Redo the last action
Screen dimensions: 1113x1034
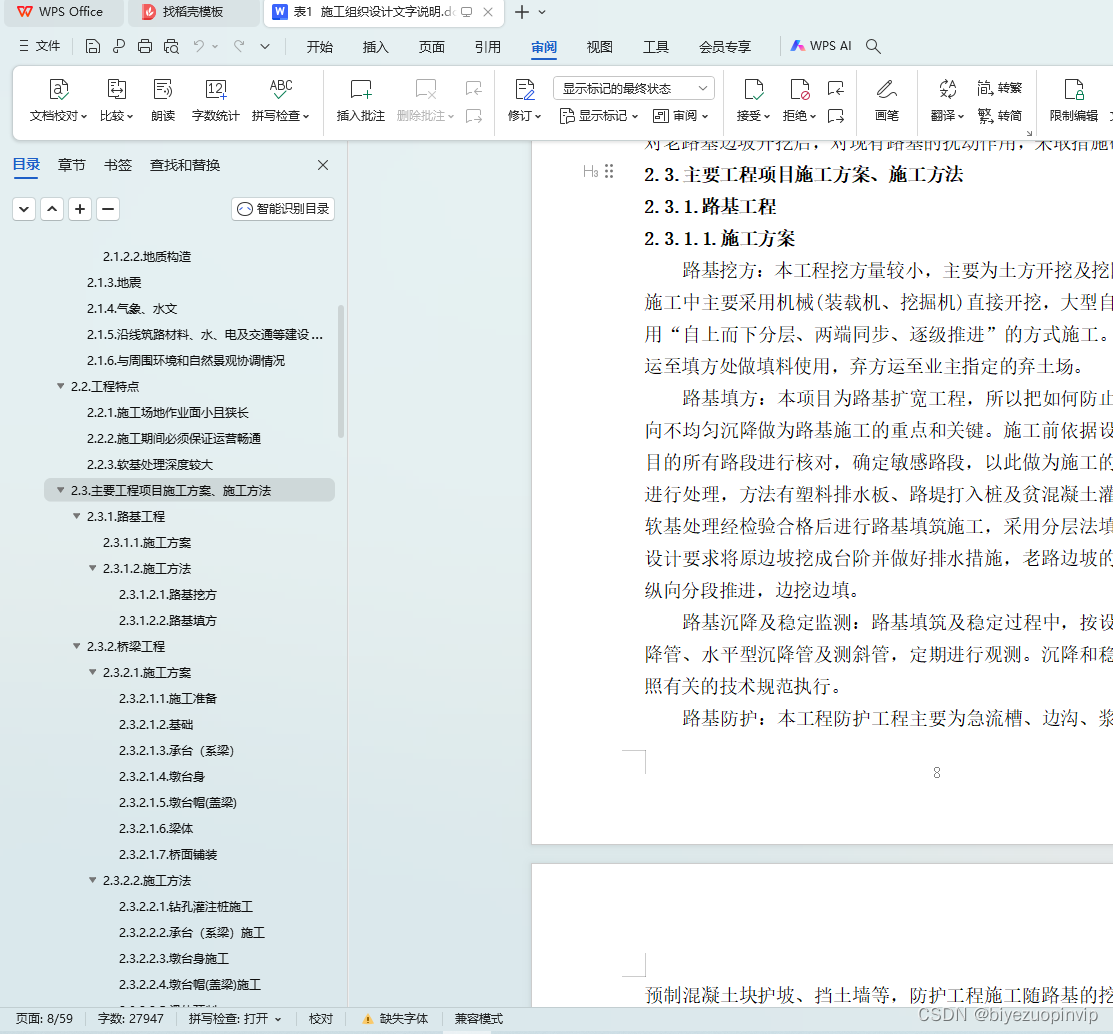239,46
